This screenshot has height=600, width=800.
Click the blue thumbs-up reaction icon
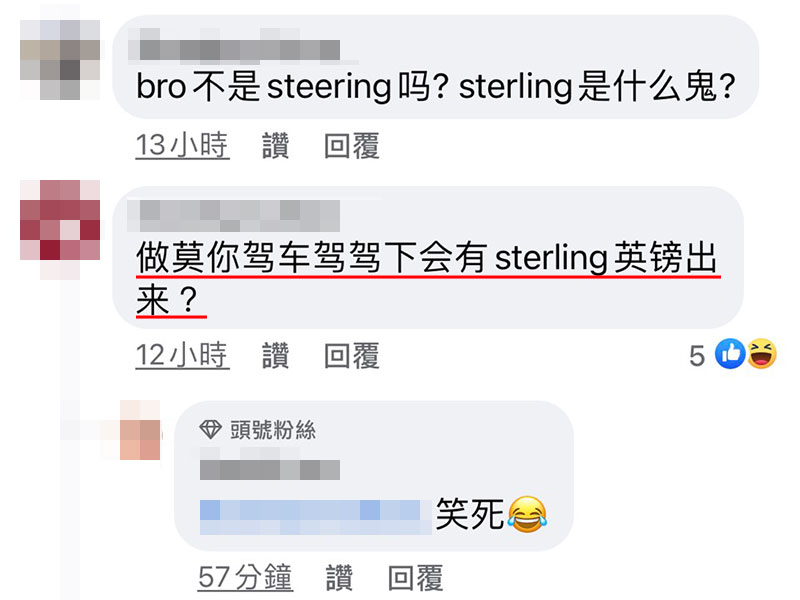(730, 354)
